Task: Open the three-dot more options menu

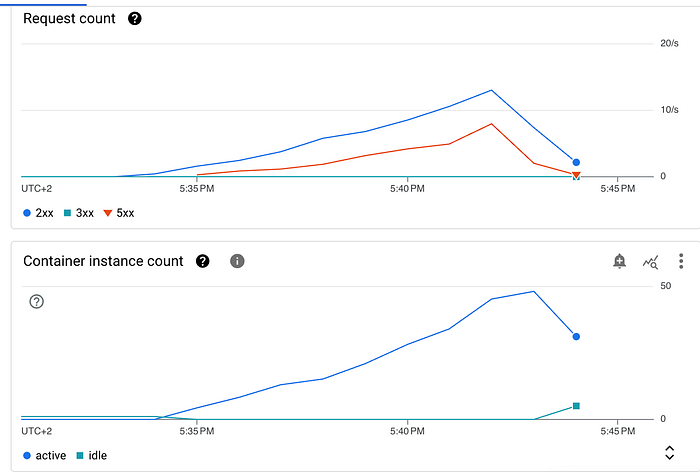Action: coord(681,261)
